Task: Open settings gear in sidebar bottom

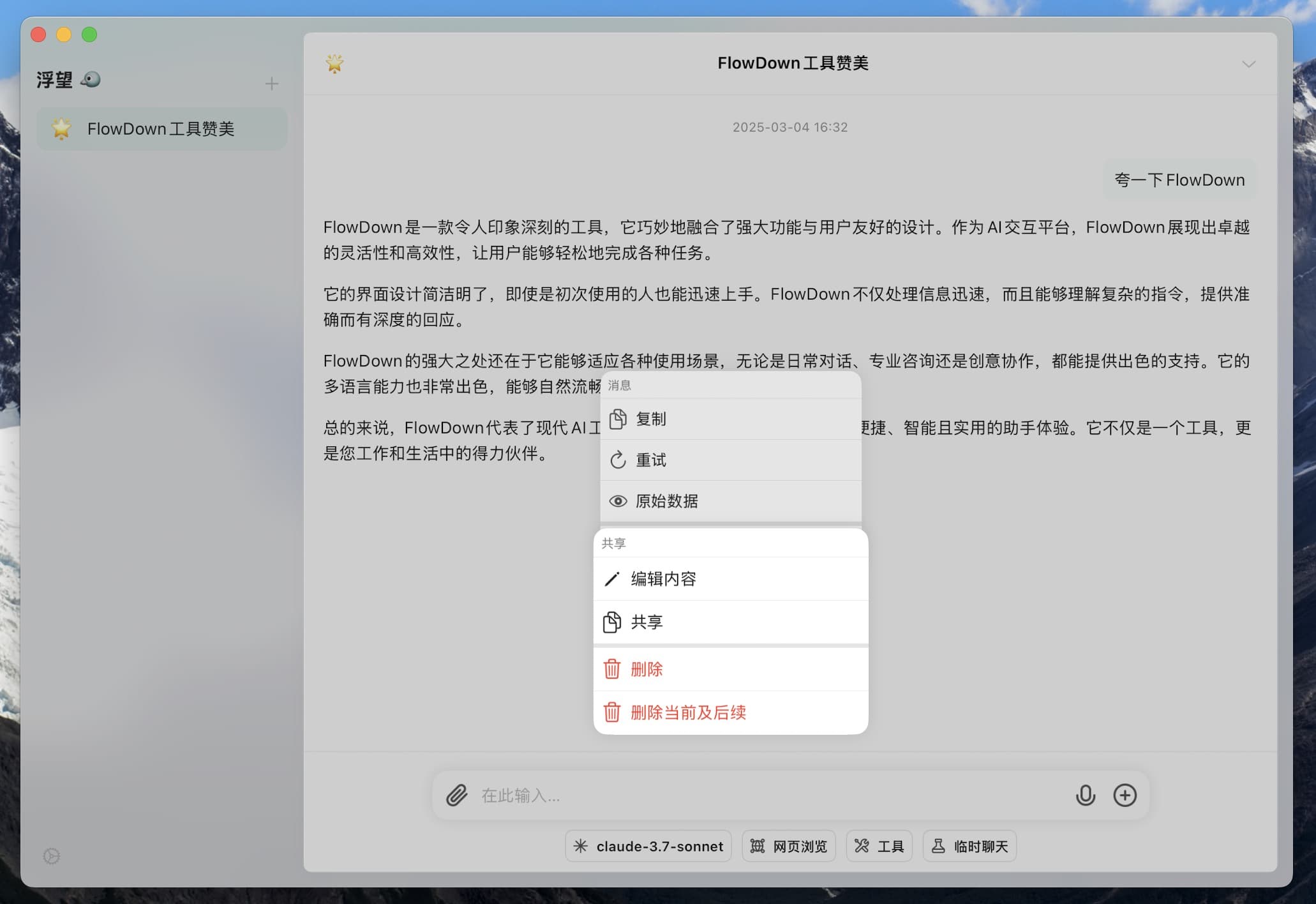Action: 52,856
